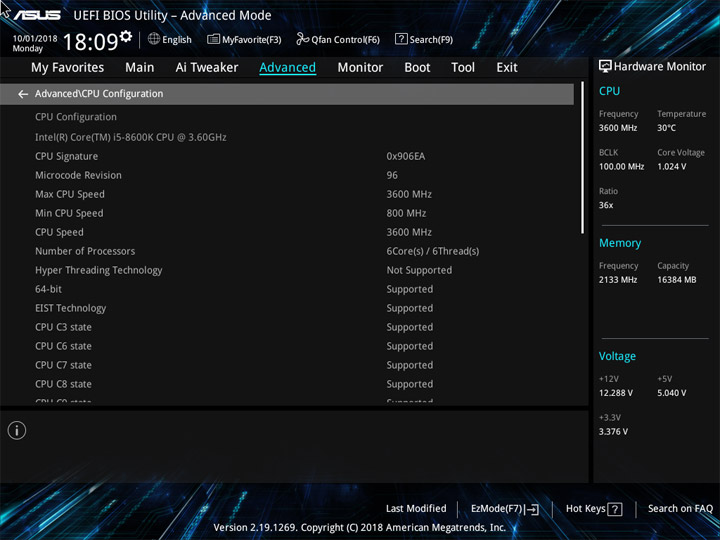Select the CPU C6 state row

(x=287, y=346)
